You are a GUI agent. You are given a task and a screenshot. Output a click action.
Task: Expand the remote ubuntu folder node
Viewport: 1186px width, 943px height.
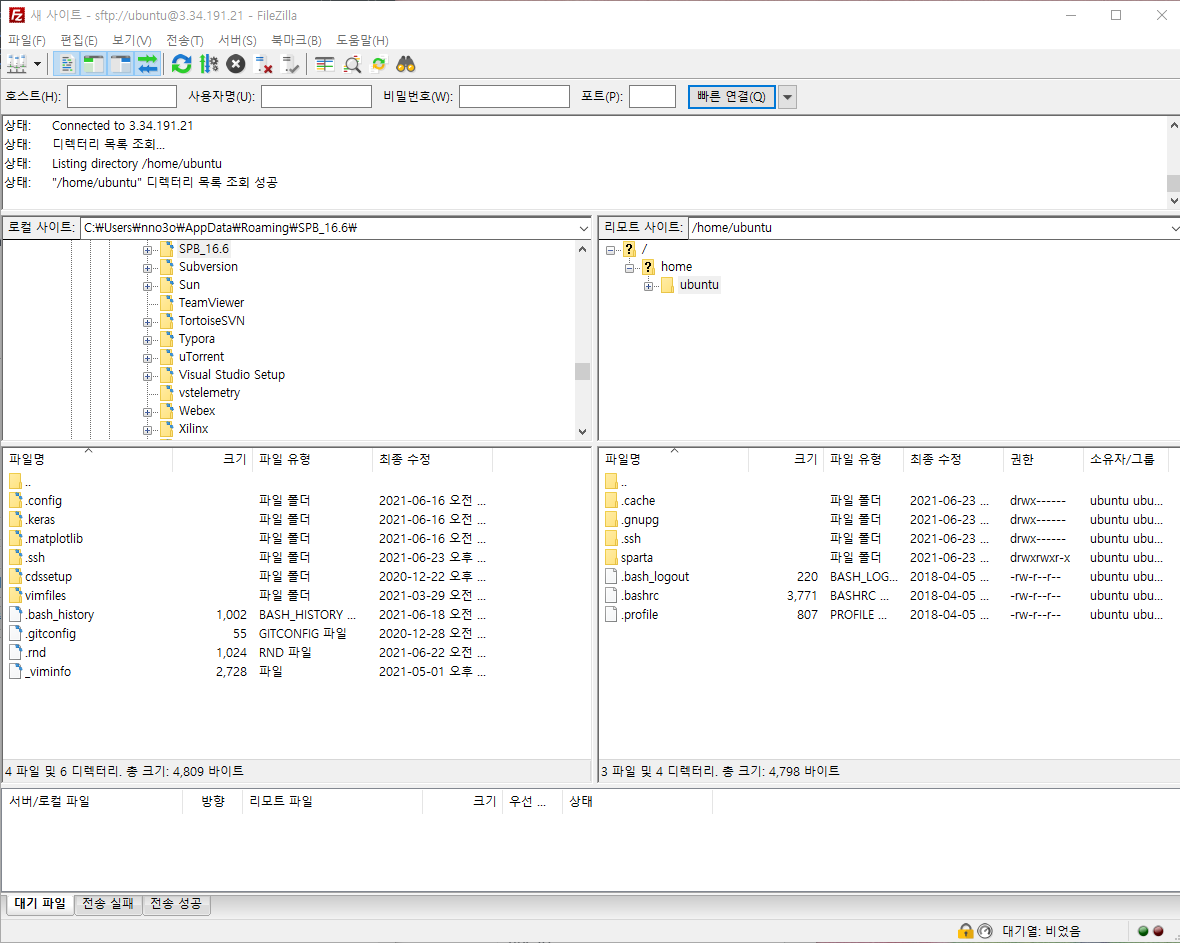[x=648, y=286]
